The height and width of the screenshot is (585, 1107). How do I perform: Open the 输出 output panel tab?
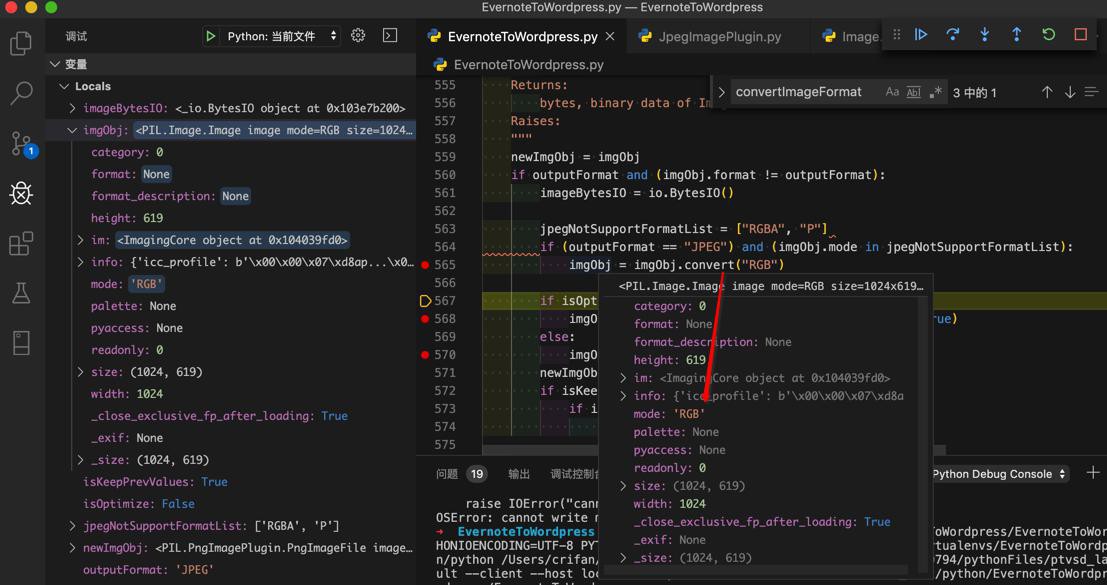click(x=519, y=474)
